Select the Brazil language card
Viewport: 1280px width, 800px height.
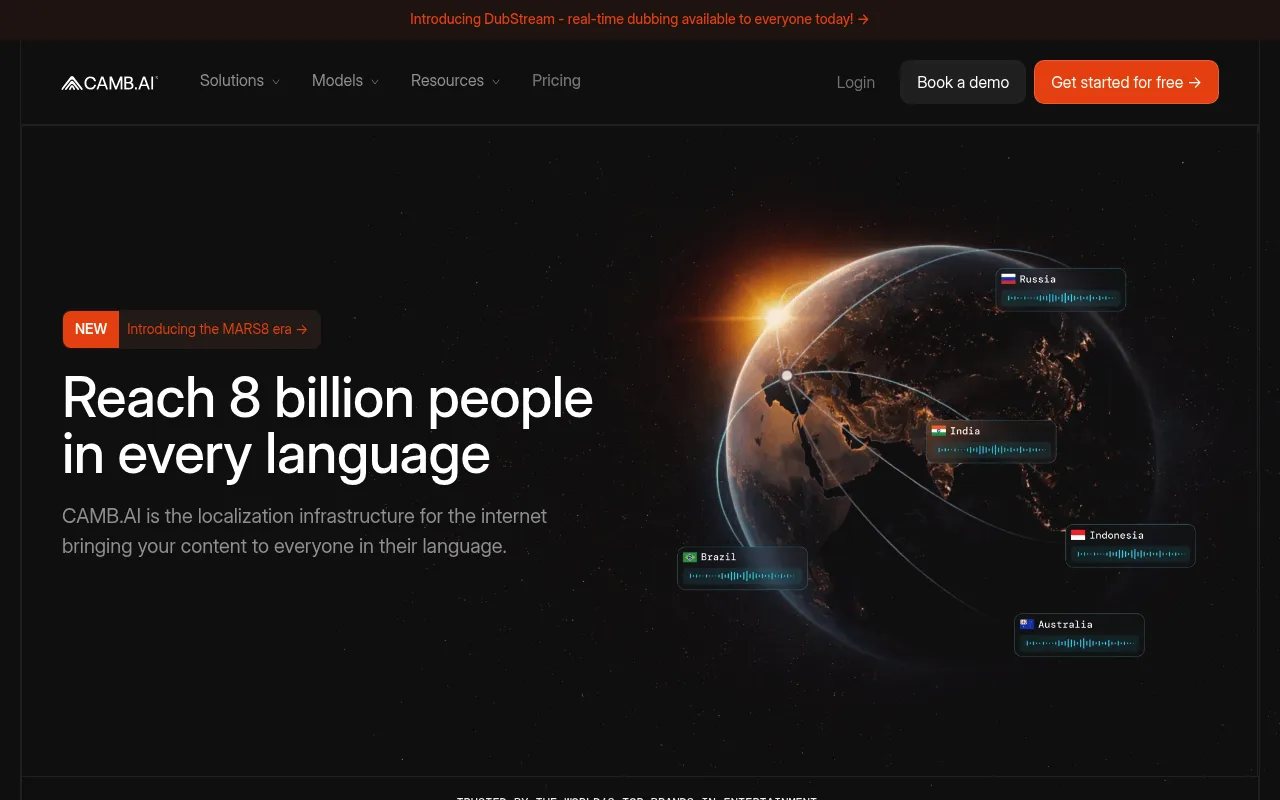(743, 567)
